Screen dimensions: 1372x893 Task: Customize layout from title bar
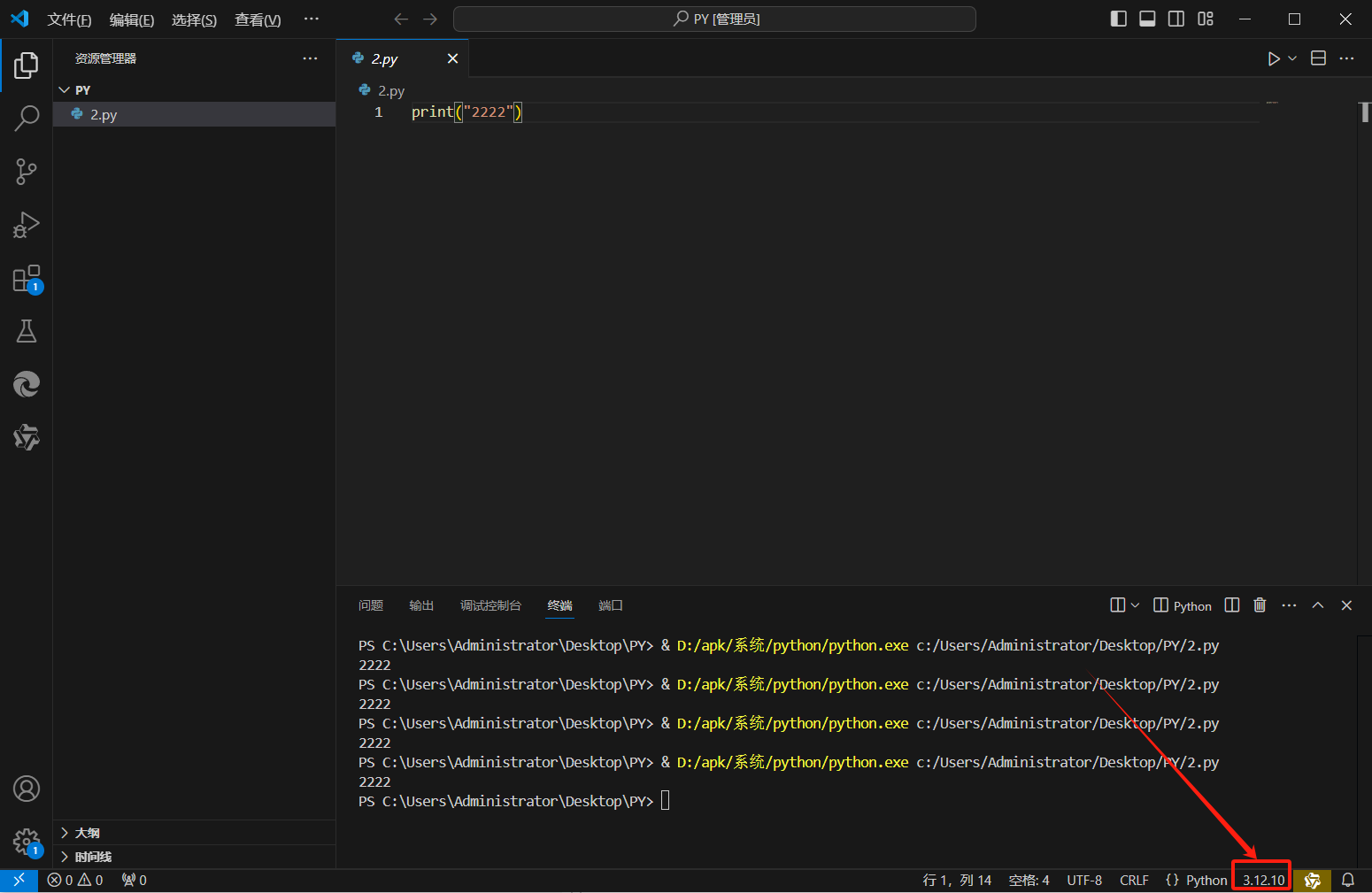1206,19
